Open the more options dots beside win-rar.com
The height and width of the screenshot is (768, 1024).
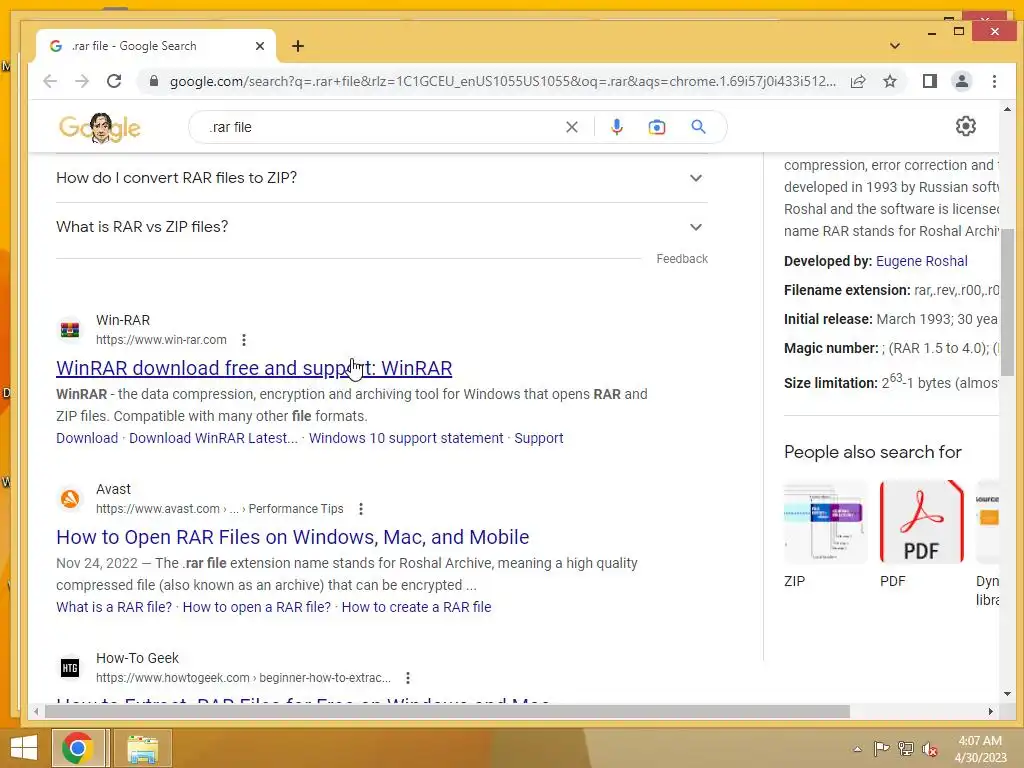pyautogui.click(x=244, y=340)
